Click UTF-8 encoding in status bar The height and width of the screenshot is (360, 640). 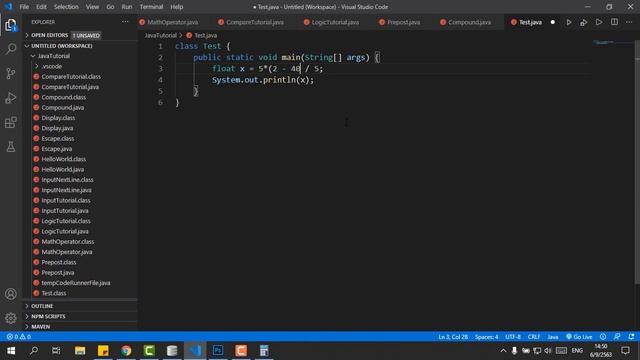513,337
